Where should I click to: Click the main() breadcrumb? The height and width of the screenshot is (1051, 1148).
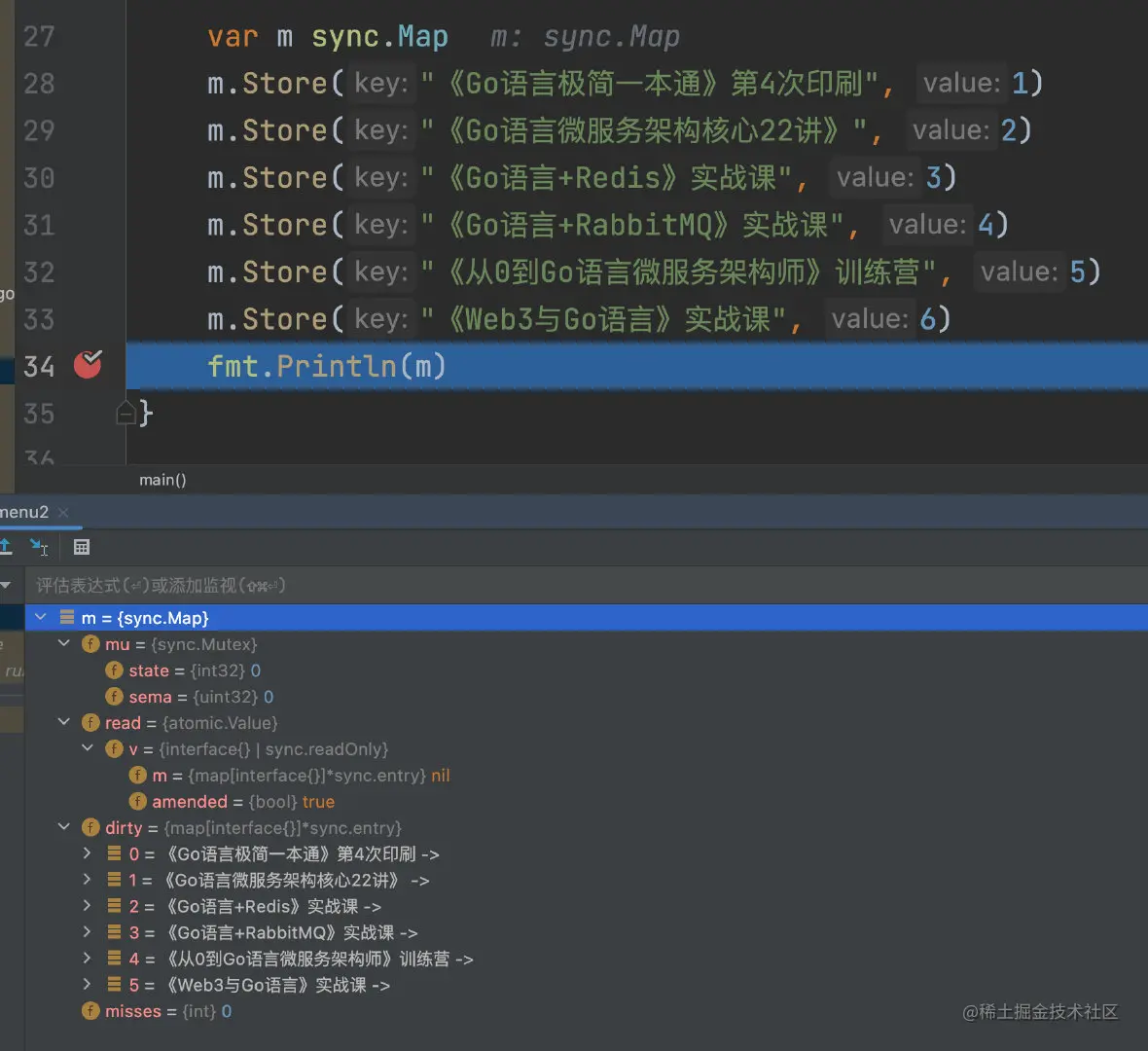point(162,480)
